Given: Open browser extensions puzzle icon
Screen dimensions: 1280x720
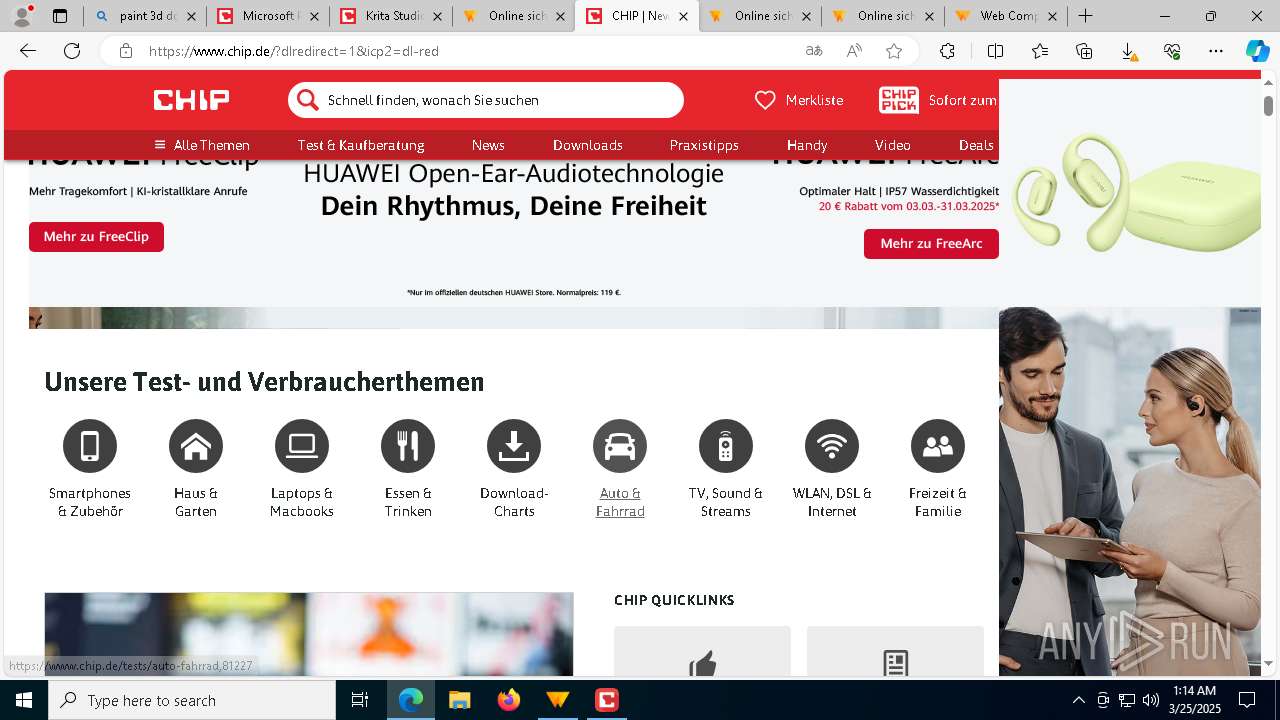Looking at the screenshot, I should (947, 51).
